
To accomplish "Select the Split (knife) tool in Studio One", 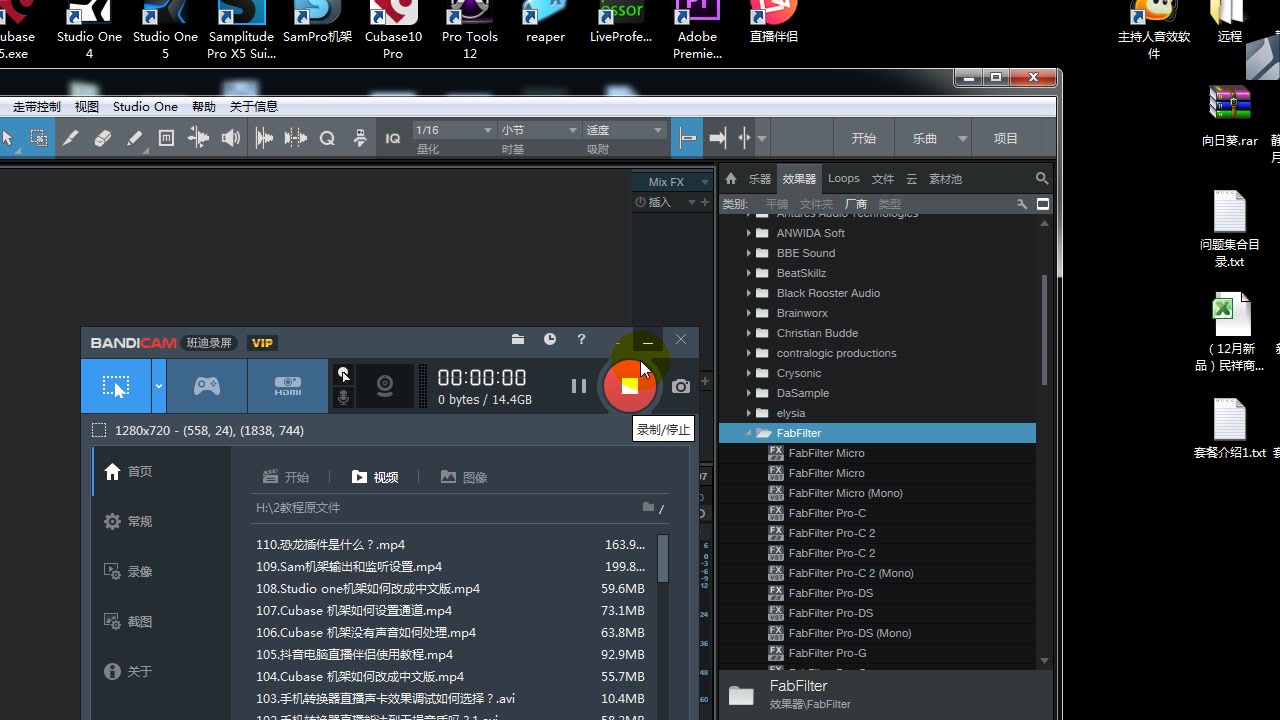I will [70, 139].
